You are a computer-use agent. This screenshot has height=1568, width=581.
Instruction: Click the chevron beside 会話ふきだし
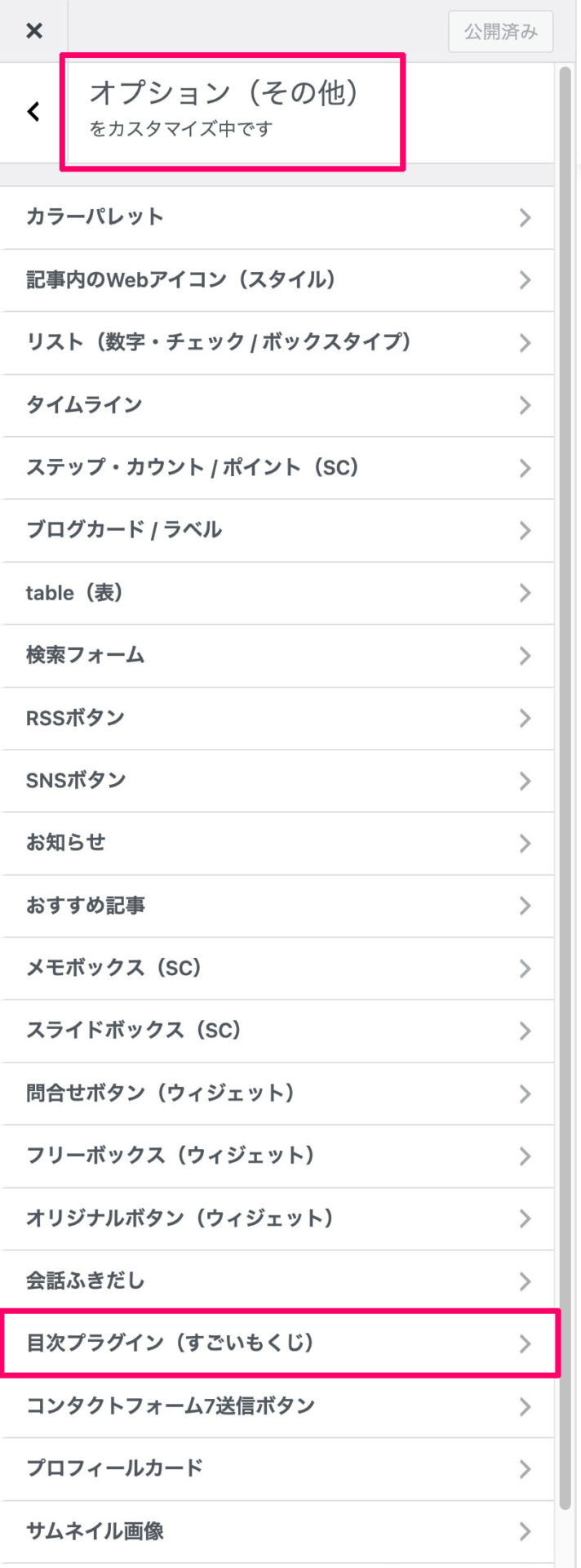(x=526, y=1281)
